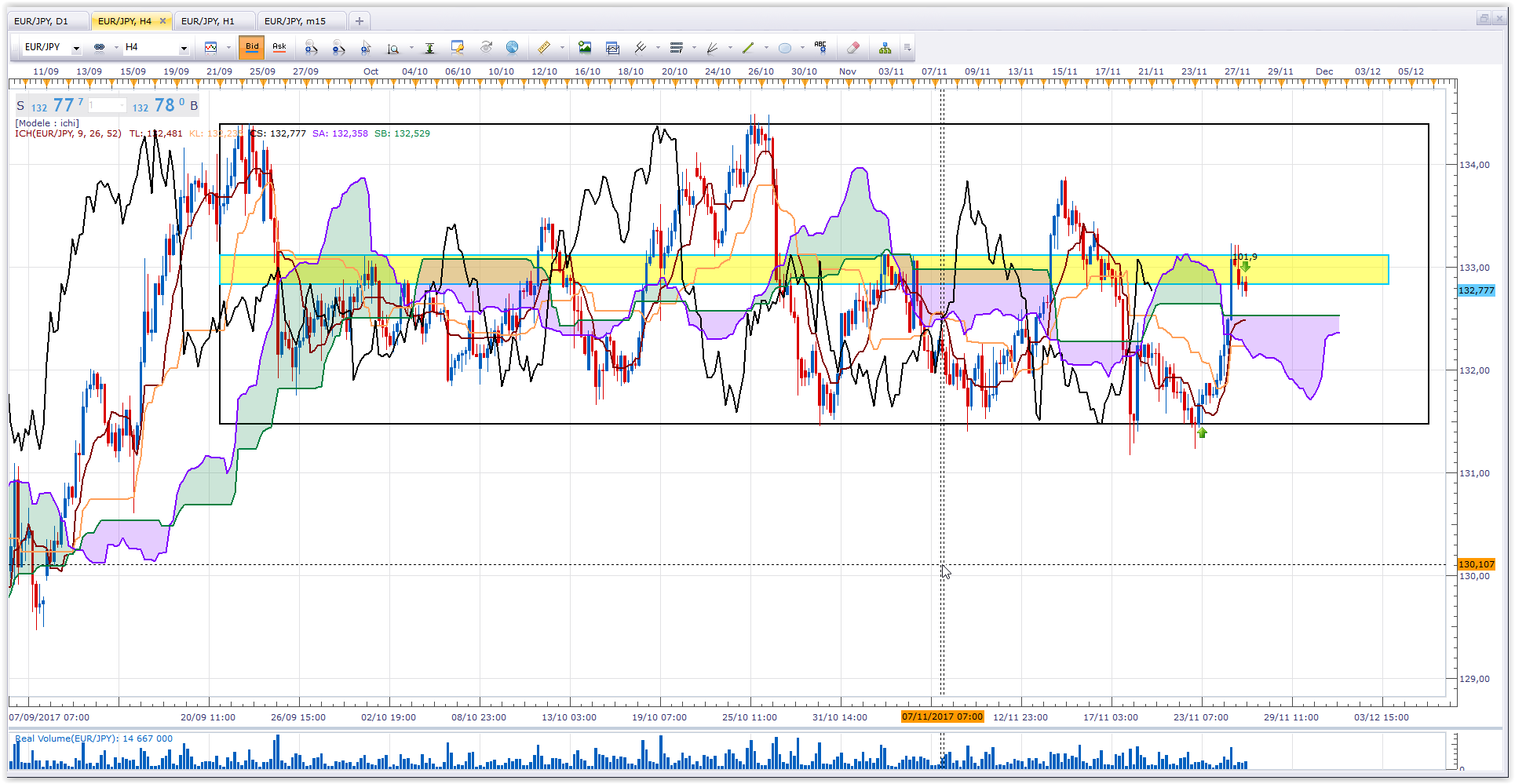Click the buy price 132 78 B

[x=166, y=105]
